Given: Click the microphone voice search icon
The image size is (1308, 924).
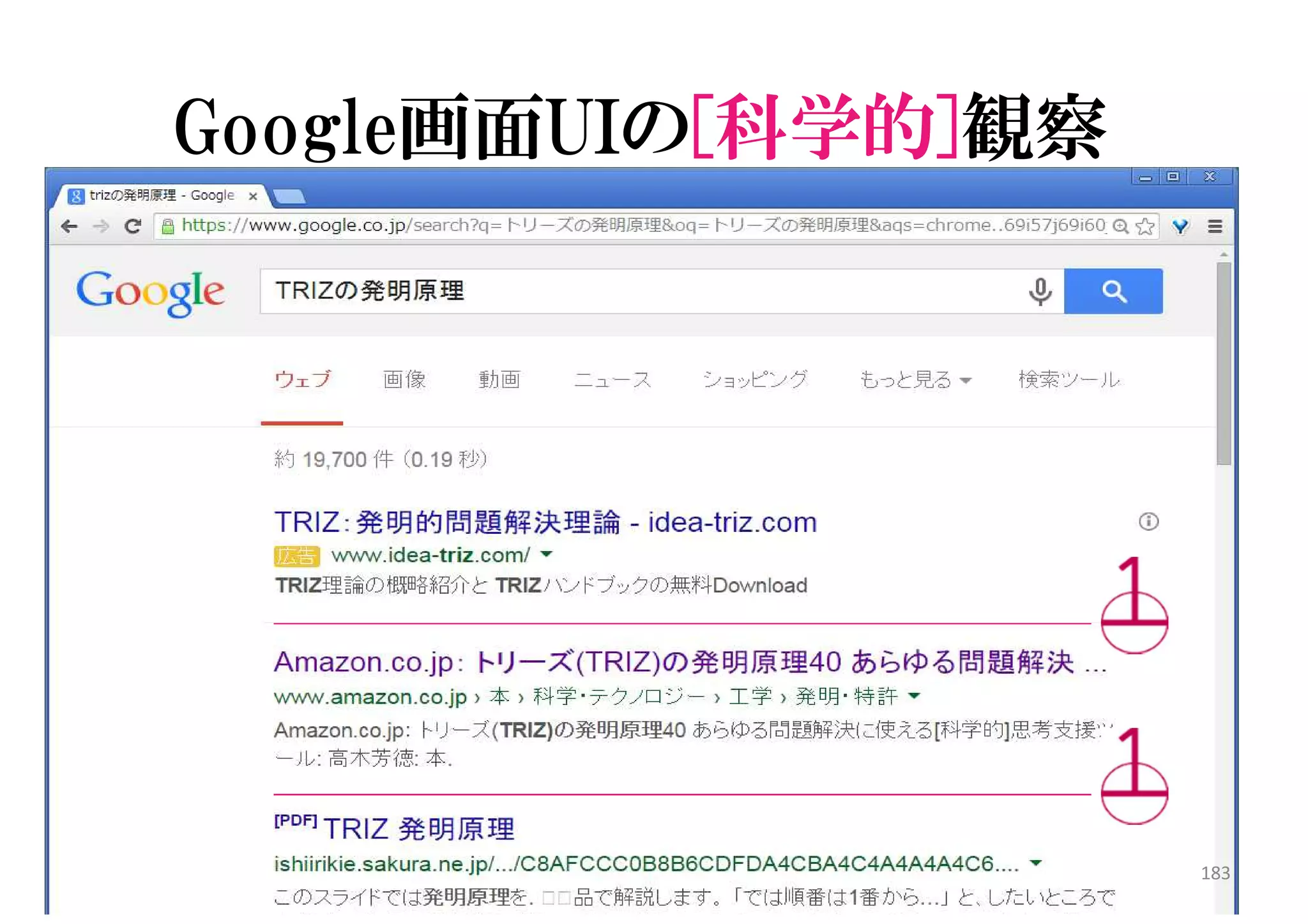Looking at the screenshot, I should (1040, 291).
